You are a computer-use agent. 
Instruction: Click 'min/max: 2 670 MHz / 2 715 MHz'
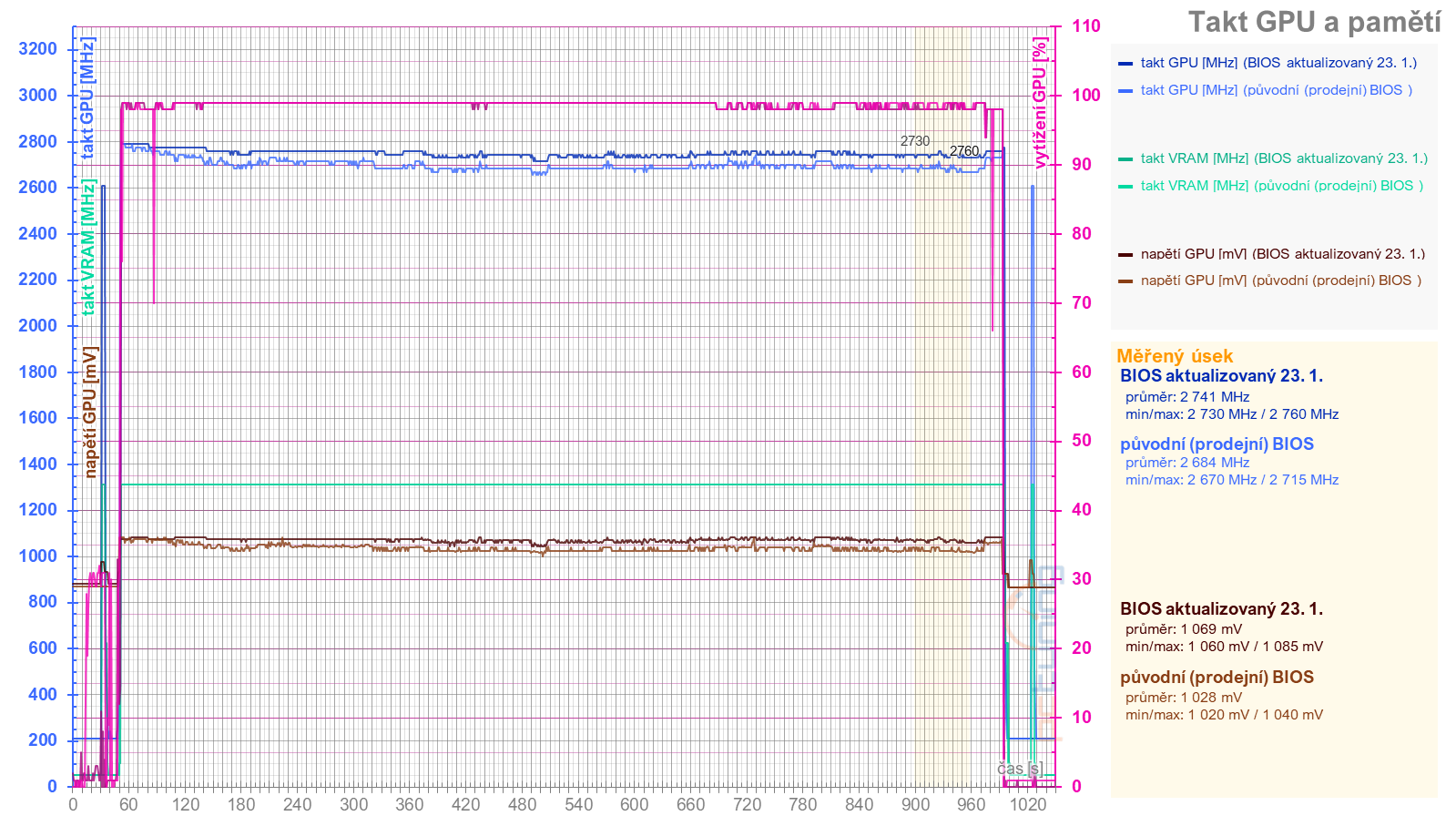(x=1232, y=480)
